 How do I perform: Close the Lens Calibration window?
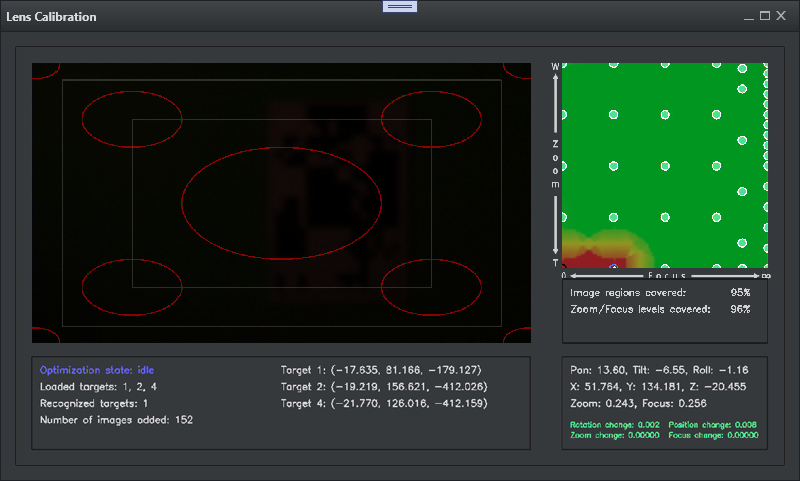coord(782,17)
